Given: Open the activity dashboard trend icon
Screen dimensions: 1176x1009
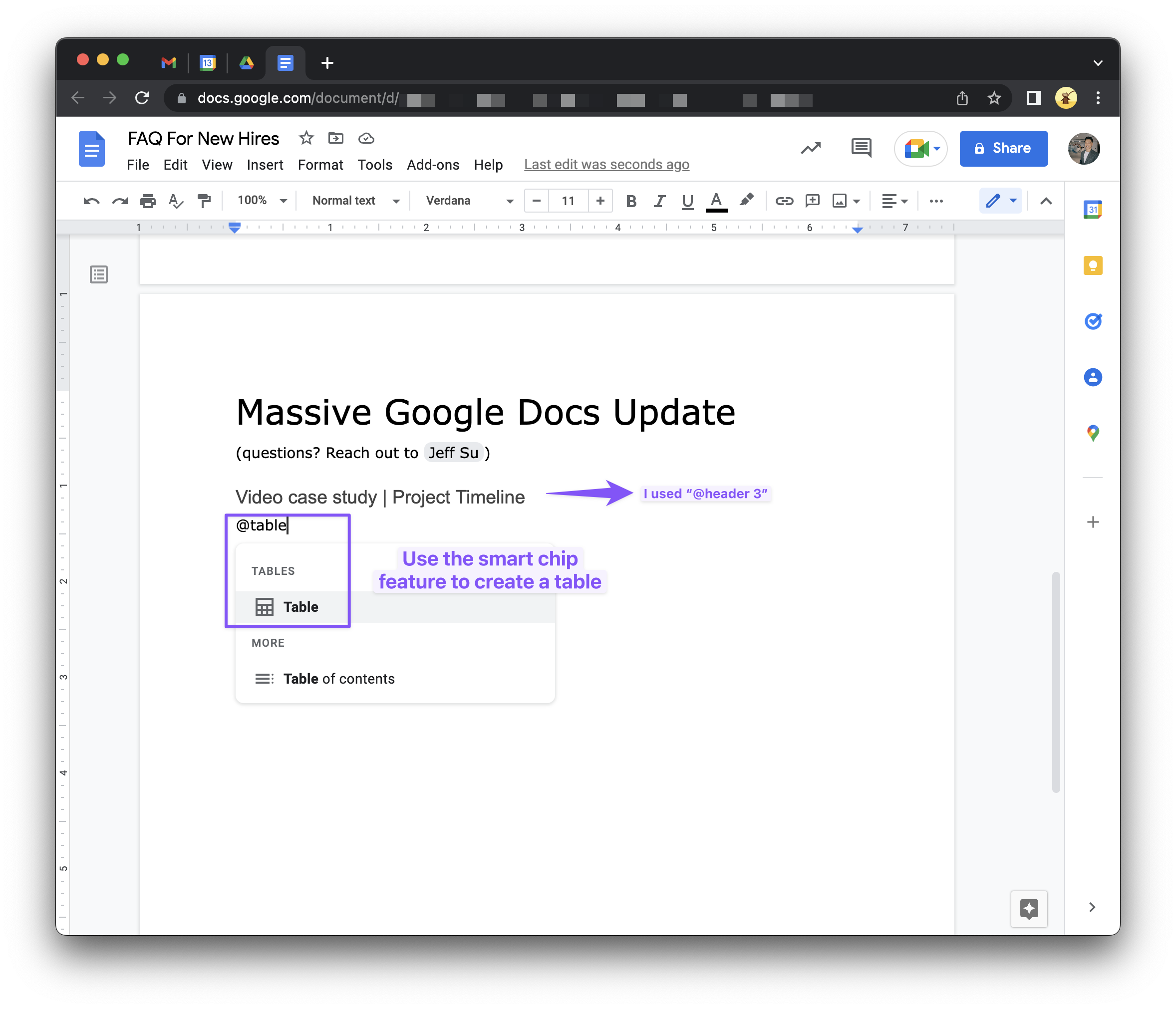Looking at the screenshot, I should (811, 148).
